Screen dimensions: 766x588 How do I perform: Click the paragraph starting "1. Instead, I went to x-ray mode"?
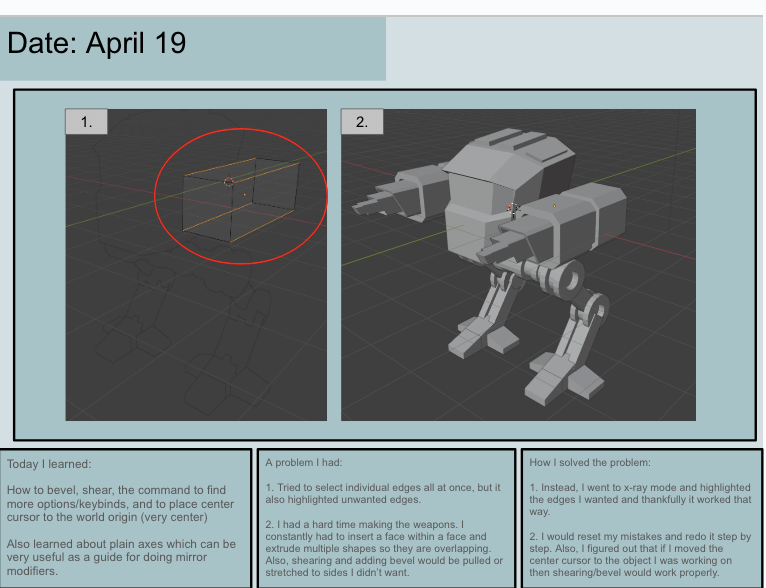pos(640,500)
